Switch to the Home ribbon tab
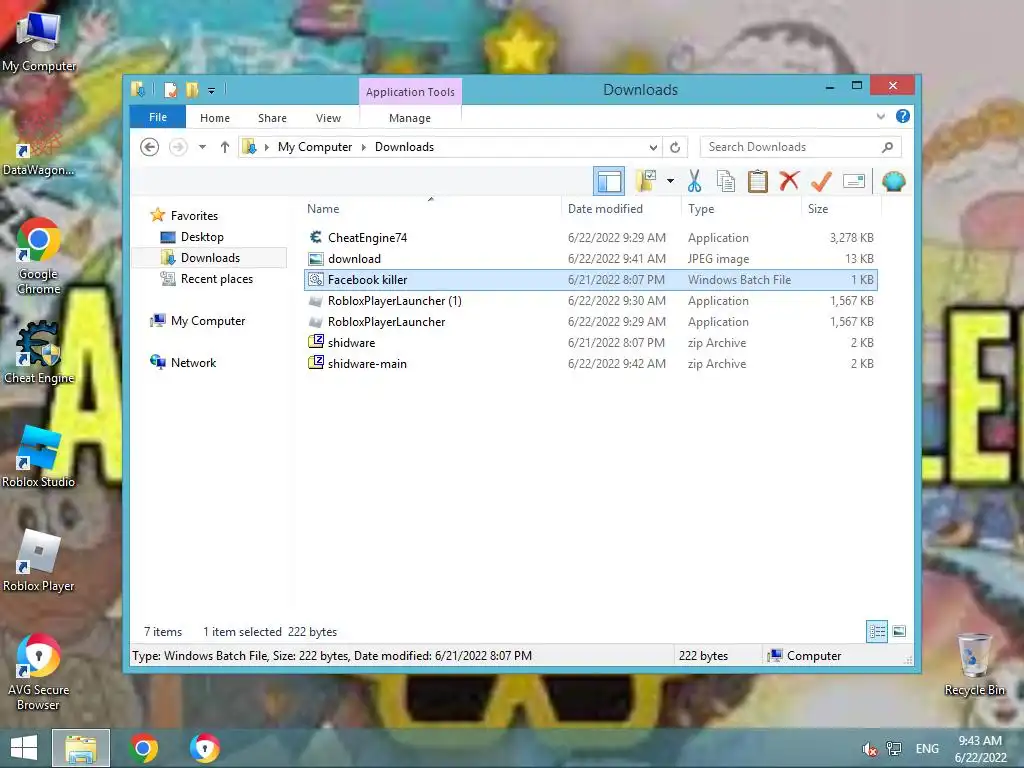Viewport: 1024px width, 768px height. pos(215,118)
